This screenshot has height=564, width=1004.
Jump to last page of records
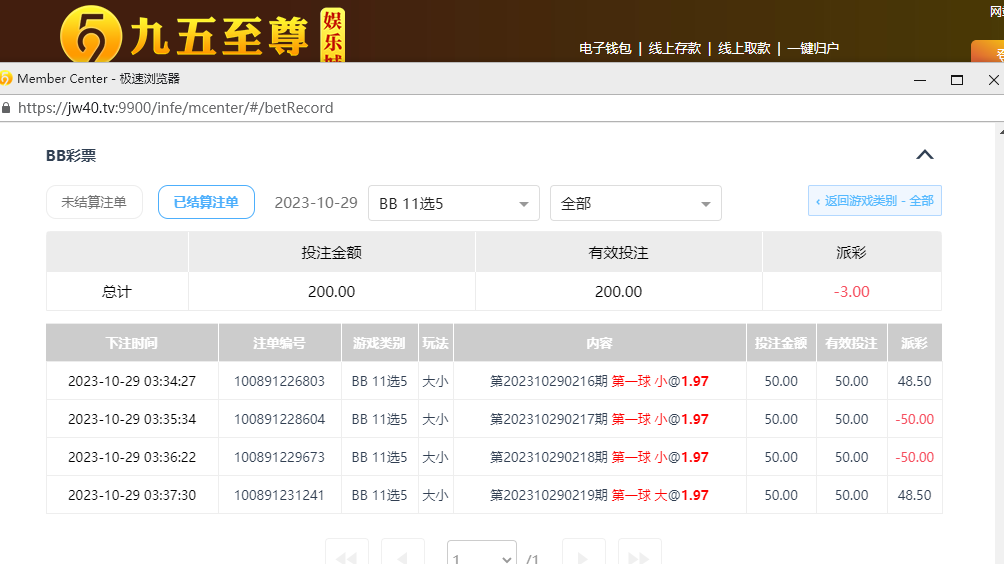[x=640, y=555]
